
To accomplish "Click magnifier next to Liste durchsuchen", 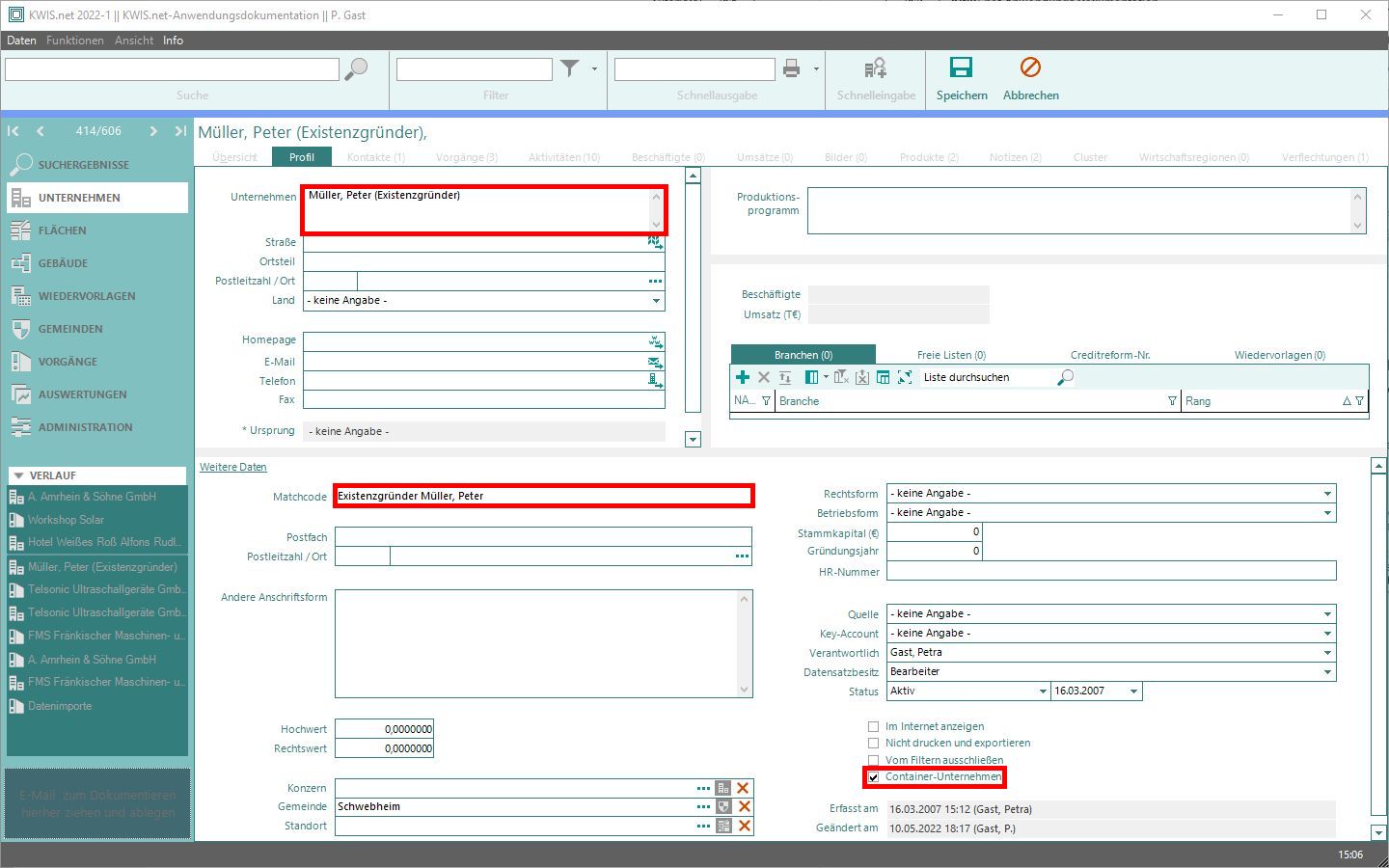I will 1066,377.
